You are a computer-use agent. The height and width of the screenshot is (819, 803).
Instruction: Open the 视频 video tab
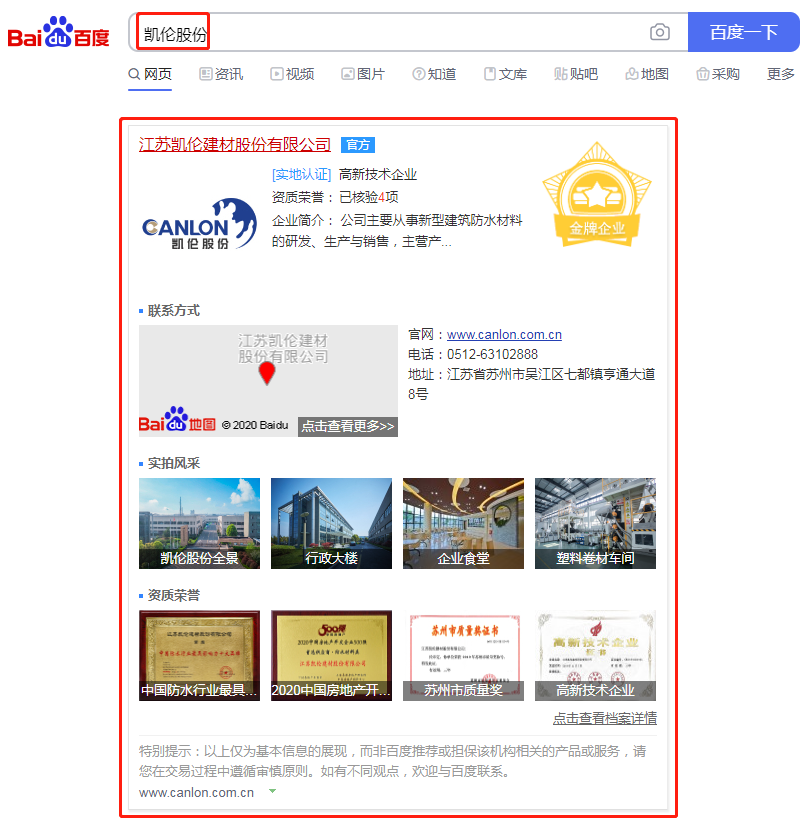[291, 74]
